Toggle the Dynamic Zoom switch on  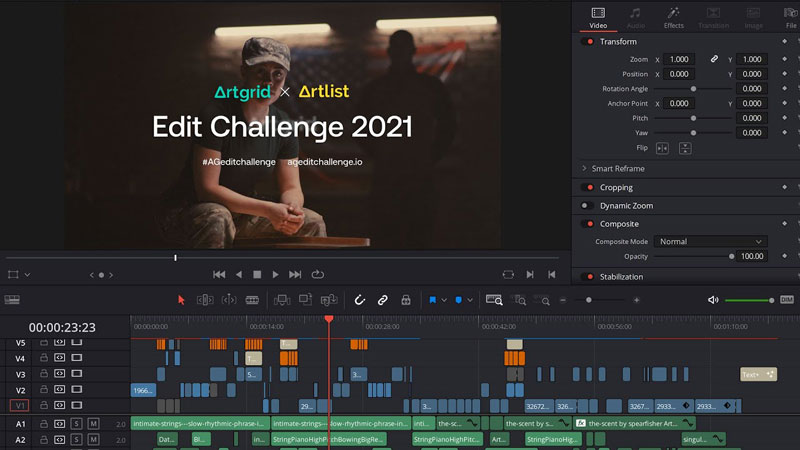(588, 205)
